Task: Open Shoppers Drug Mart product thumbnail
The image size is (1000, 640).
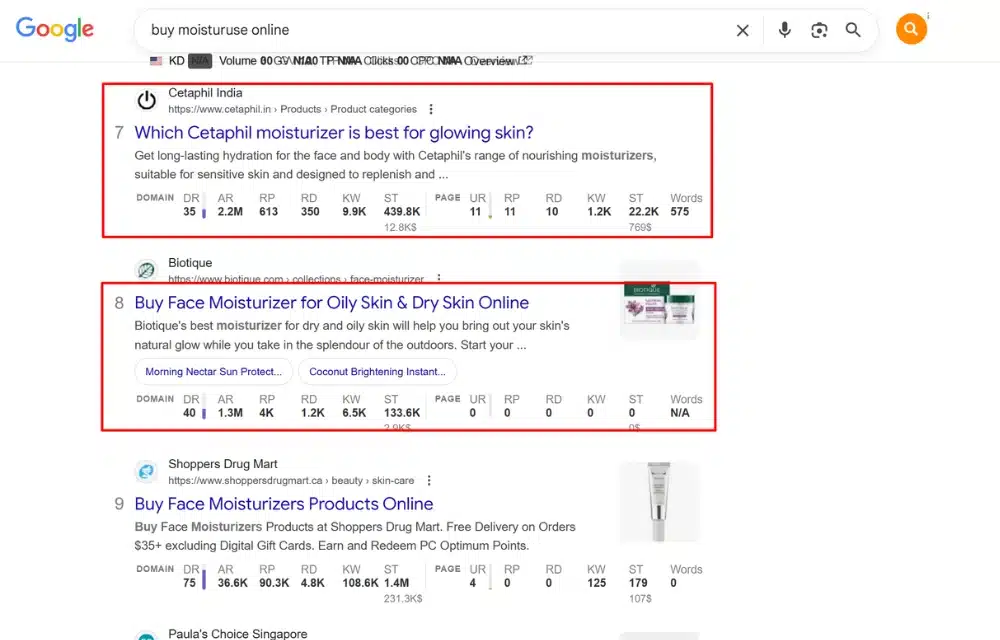Action: point(659,502)
